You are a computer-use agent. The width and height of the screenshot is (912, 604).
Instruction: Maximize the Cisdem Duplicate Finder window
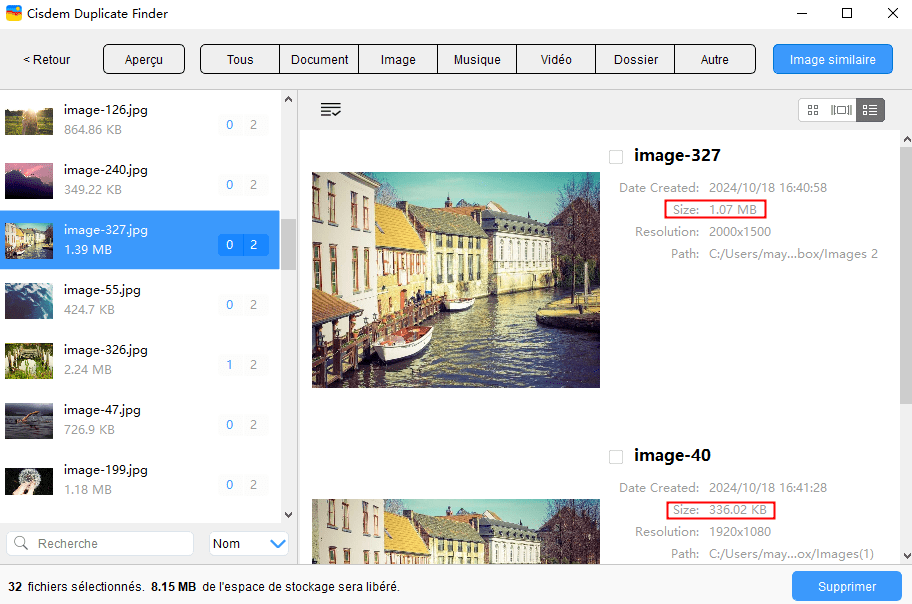click(x=847, y=13)
